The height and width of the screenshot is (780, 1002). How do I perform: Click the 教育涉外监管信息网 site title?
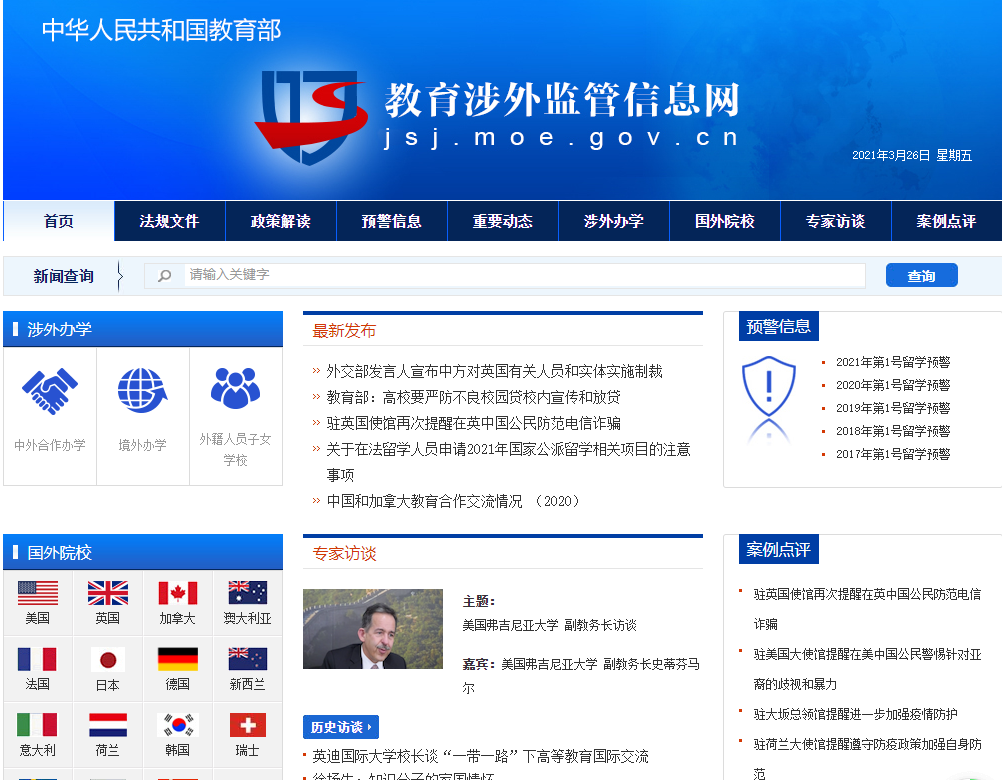[x=562, y=100]
